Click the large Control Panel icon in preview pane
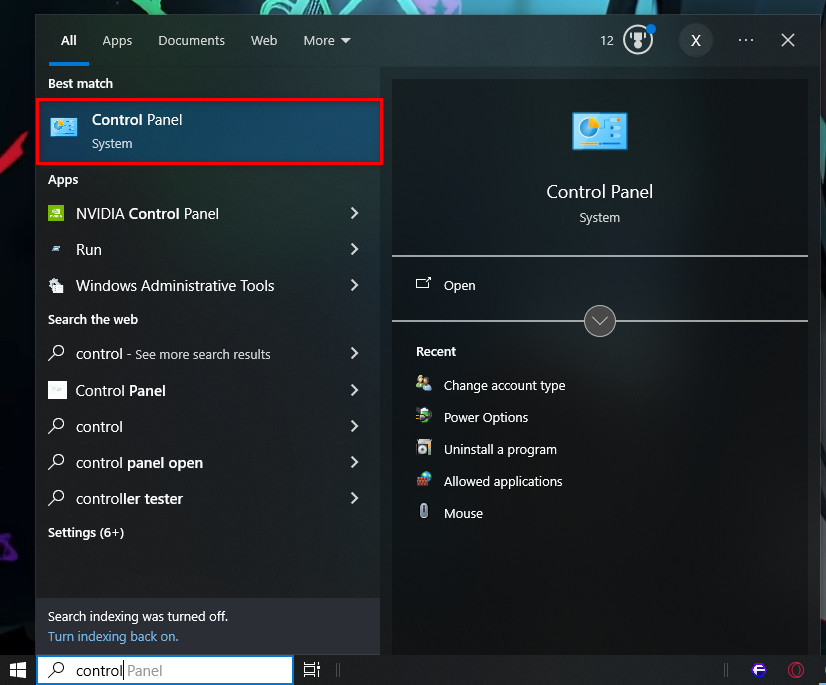The height and width of the screenshot is (685, 826). [x=599, y=131]
